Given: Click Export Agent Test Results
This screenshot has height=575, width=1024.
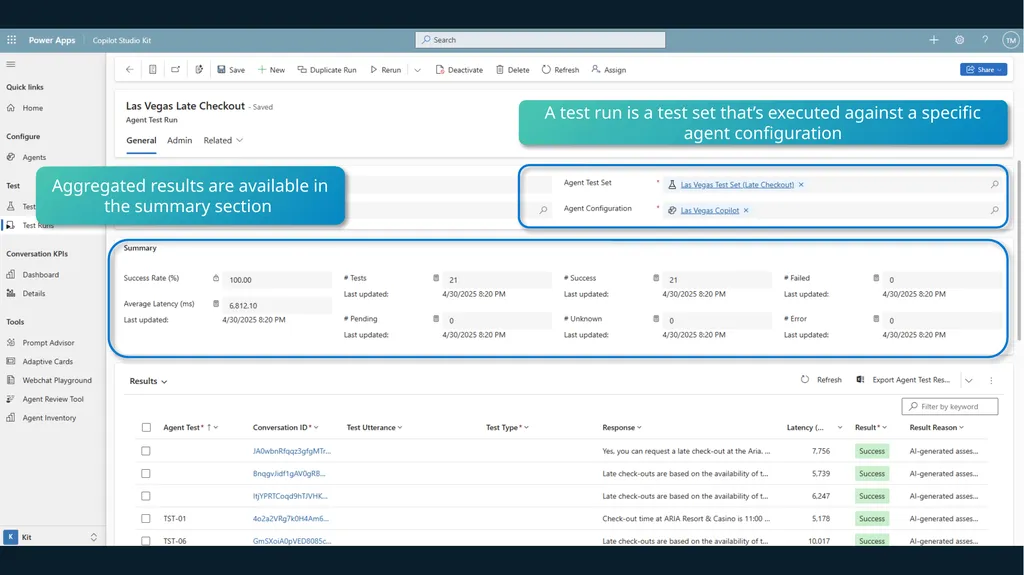Looking at the screenshot, I should 903,380.
